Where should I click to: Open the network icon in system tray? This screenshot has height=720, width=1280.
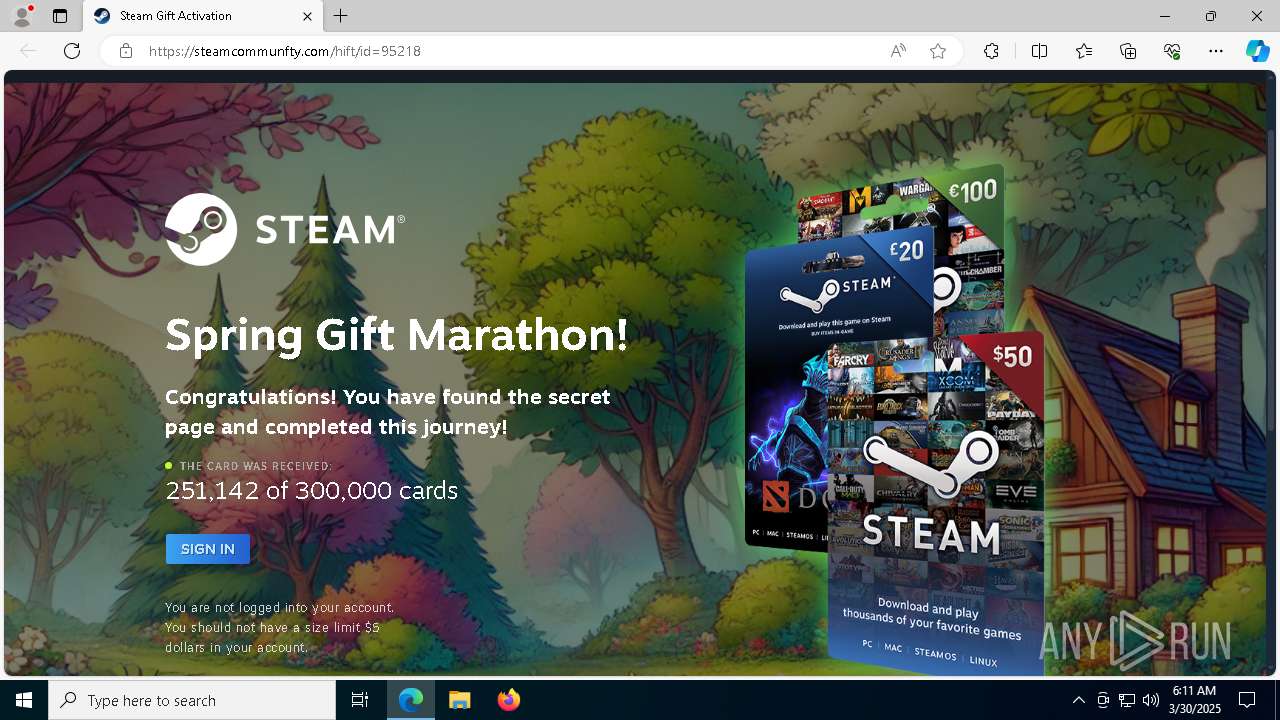1127,700
